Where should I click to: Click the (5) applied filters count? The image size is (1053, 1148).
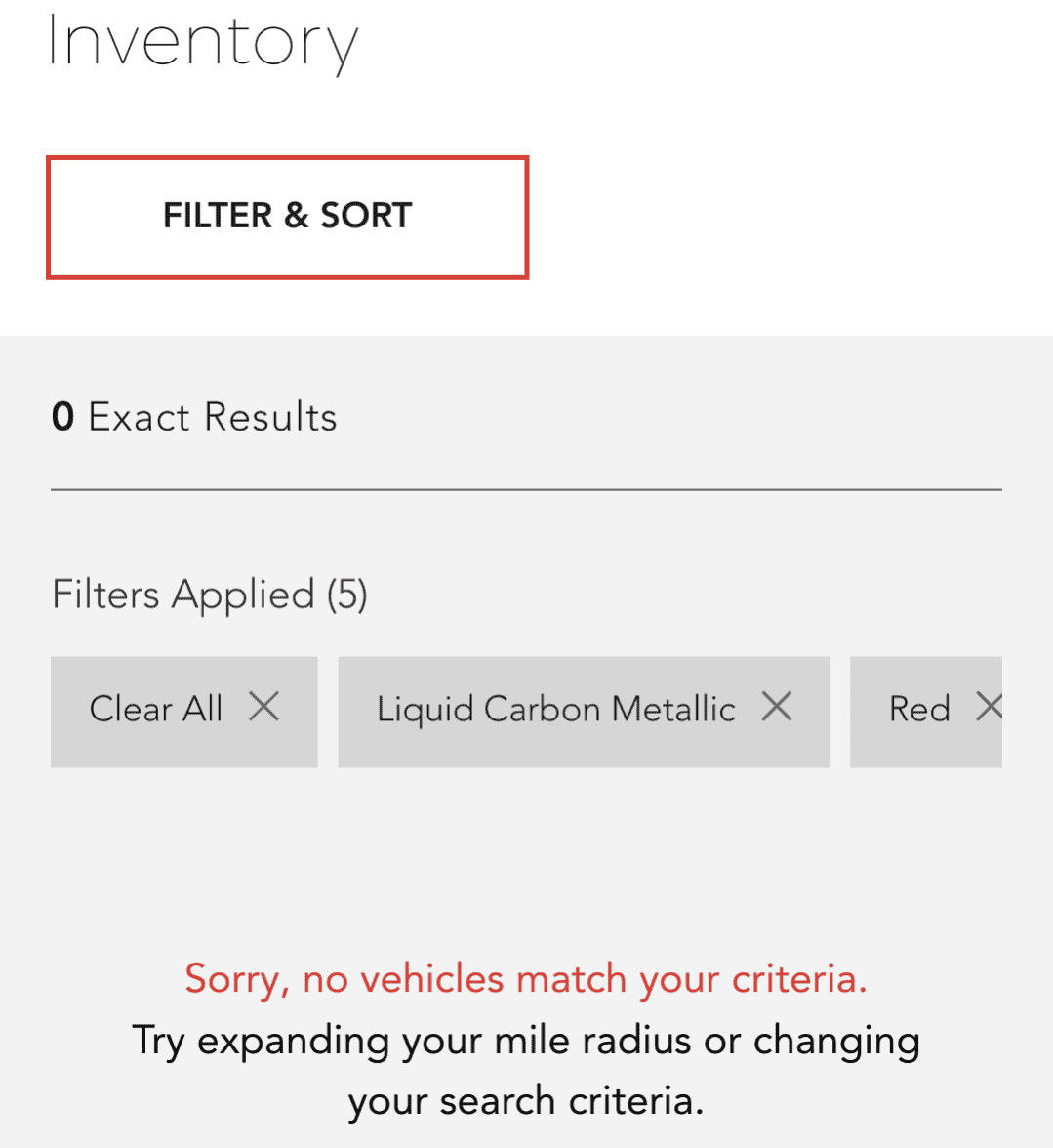(x=346, y=594)
